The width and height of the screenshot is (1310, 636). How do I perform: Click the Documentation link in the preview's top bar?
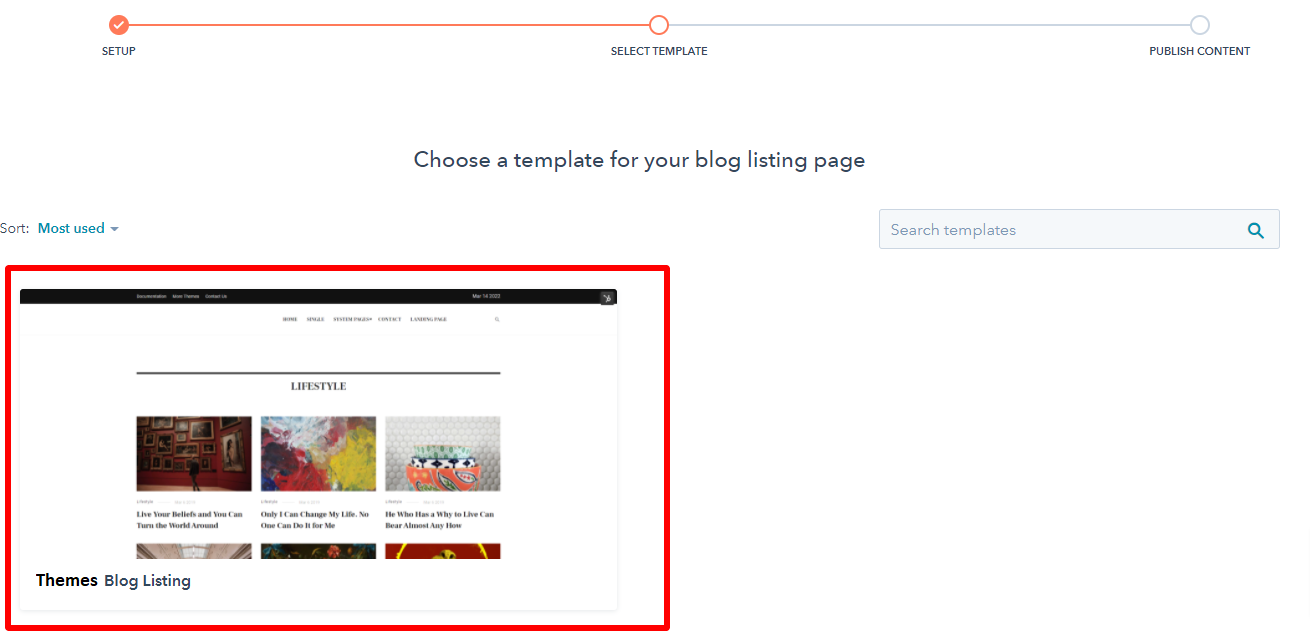click(152, 296)
